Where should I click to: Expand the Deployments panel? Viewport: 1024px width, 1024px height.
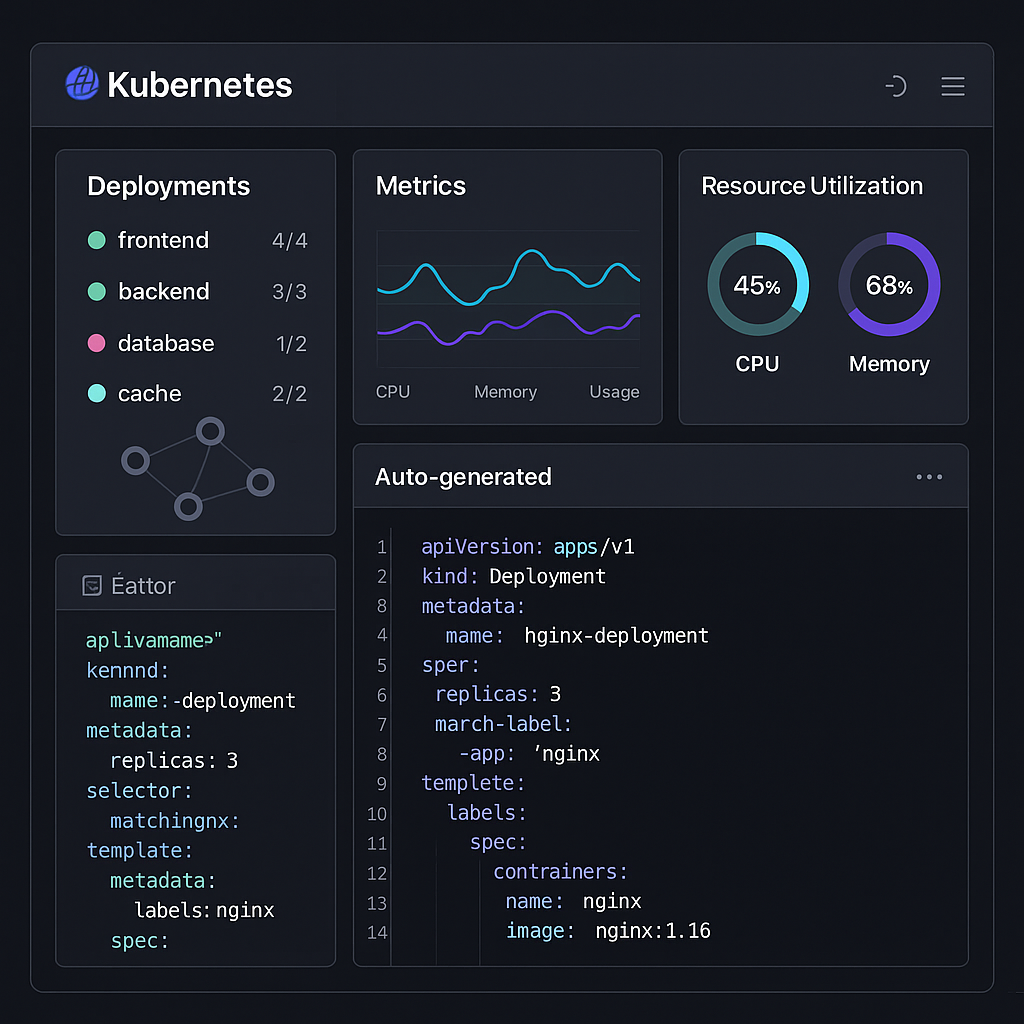[168, 186]
